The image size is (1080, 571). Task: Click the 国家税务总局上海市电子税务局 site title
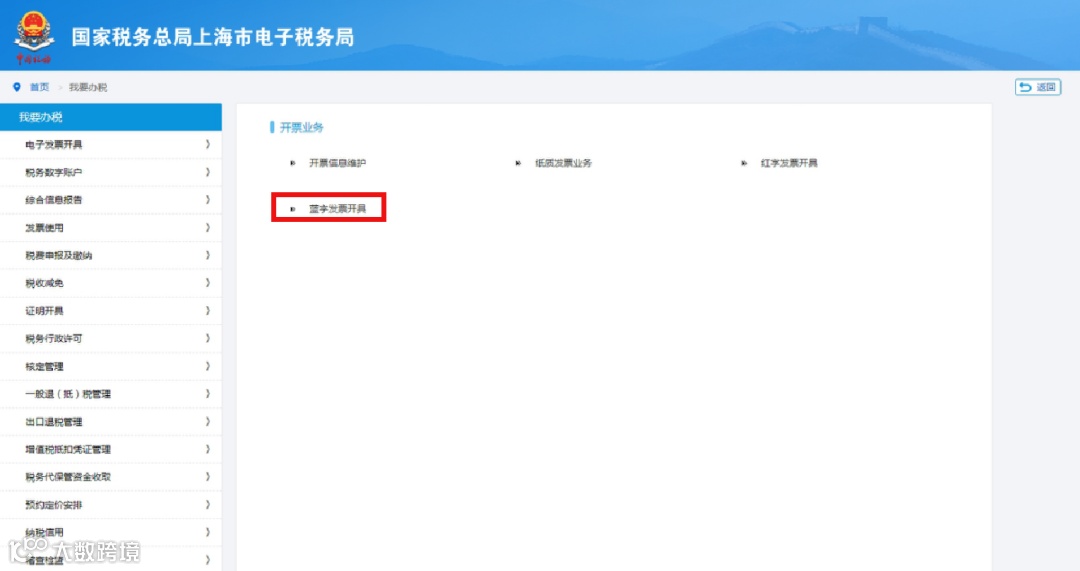tap(213, 37)
